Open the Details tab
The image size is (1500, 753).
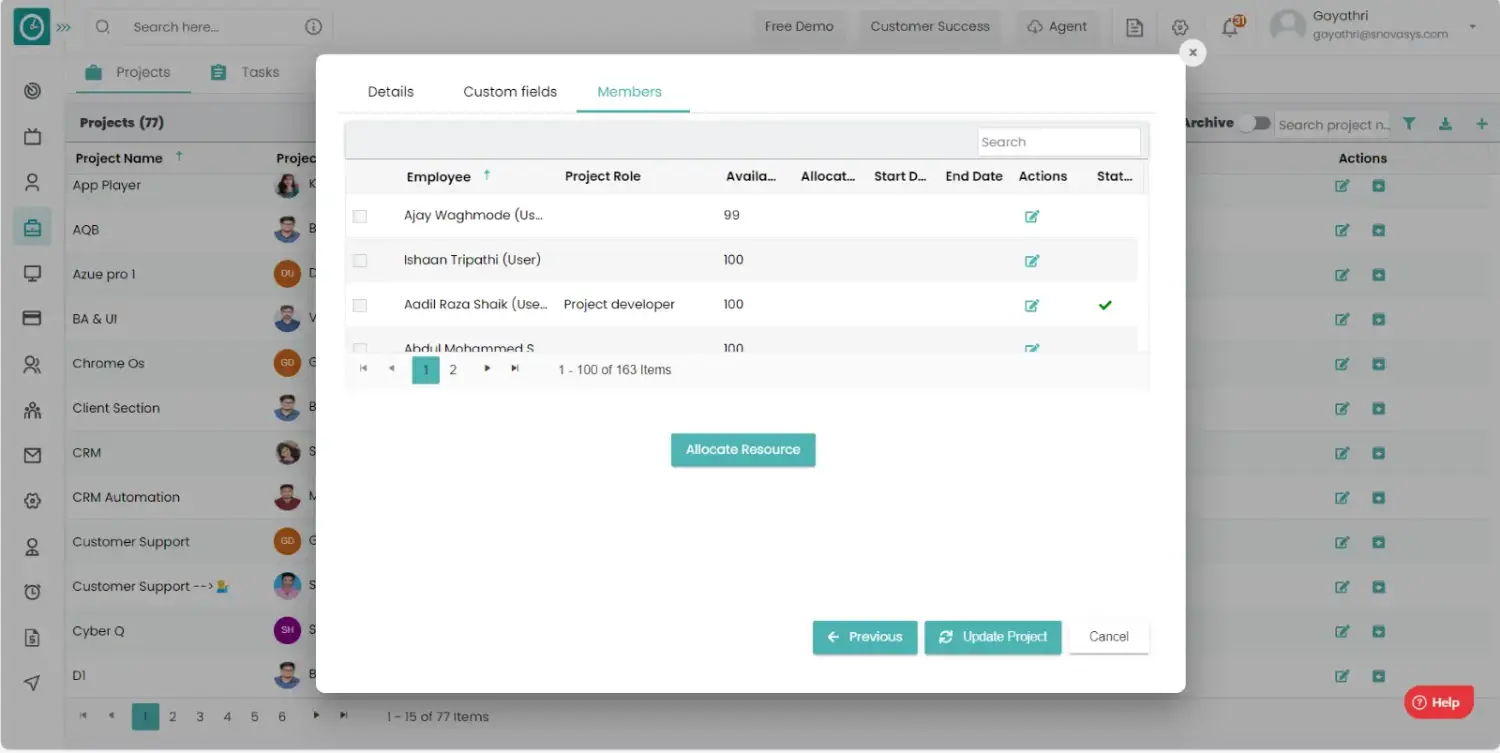391,91
